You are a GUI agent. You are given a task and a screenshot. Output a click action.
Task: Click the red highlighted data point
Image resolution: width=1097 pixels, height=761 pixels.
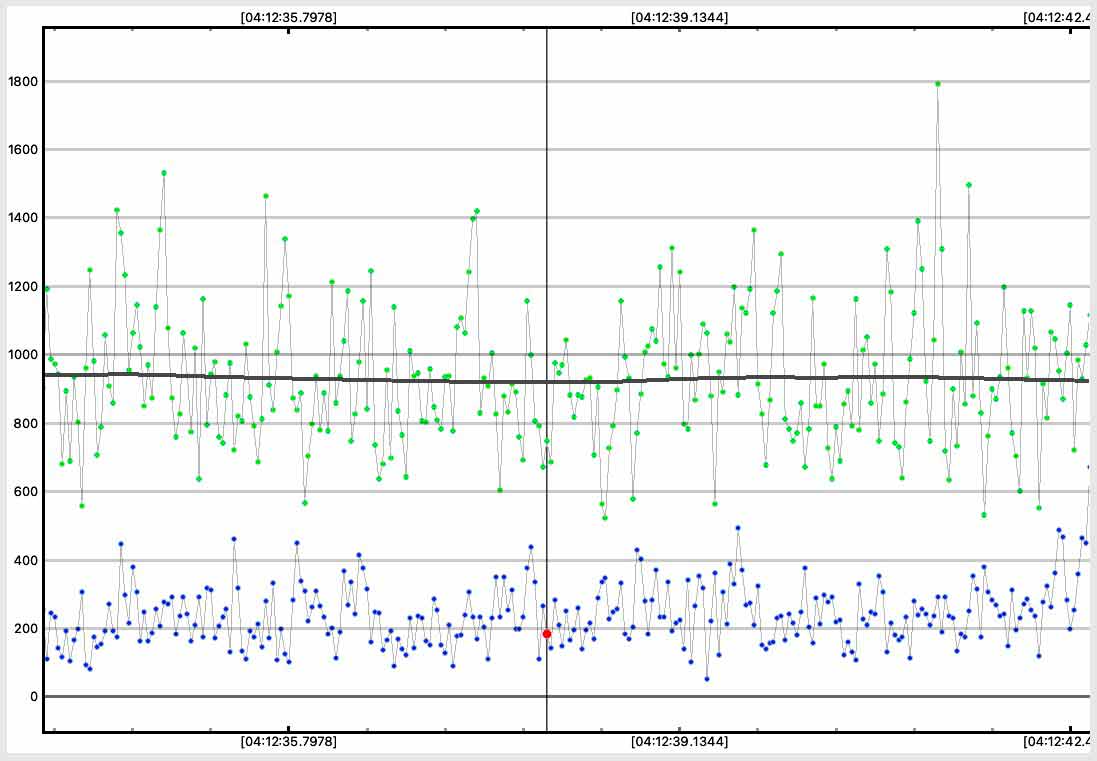click(547, 634)
